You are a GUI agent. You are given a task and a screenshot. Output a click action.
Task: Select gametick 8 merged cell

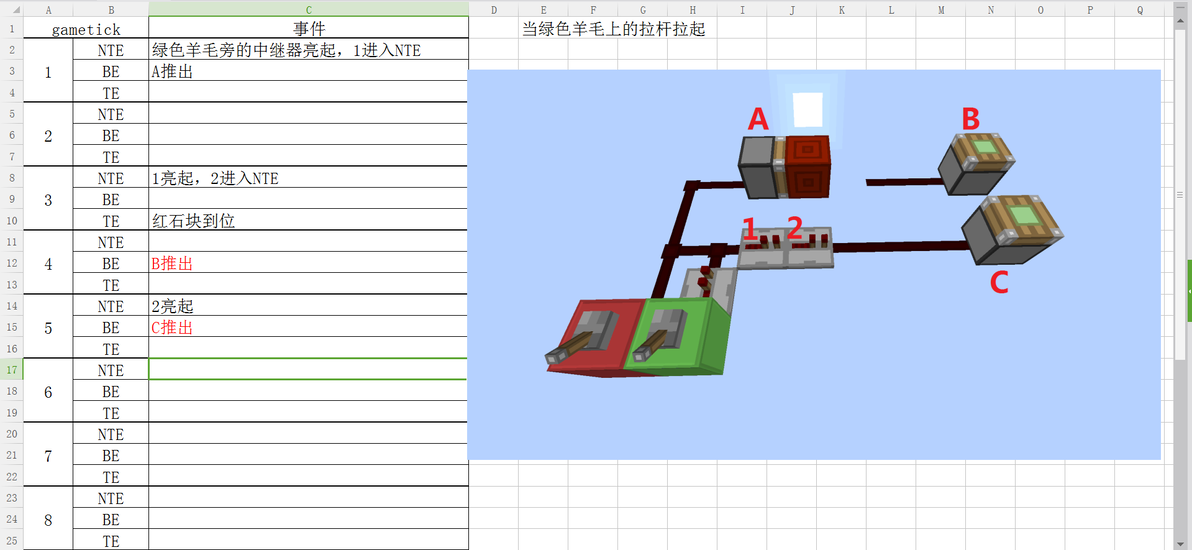pos(49,520)
